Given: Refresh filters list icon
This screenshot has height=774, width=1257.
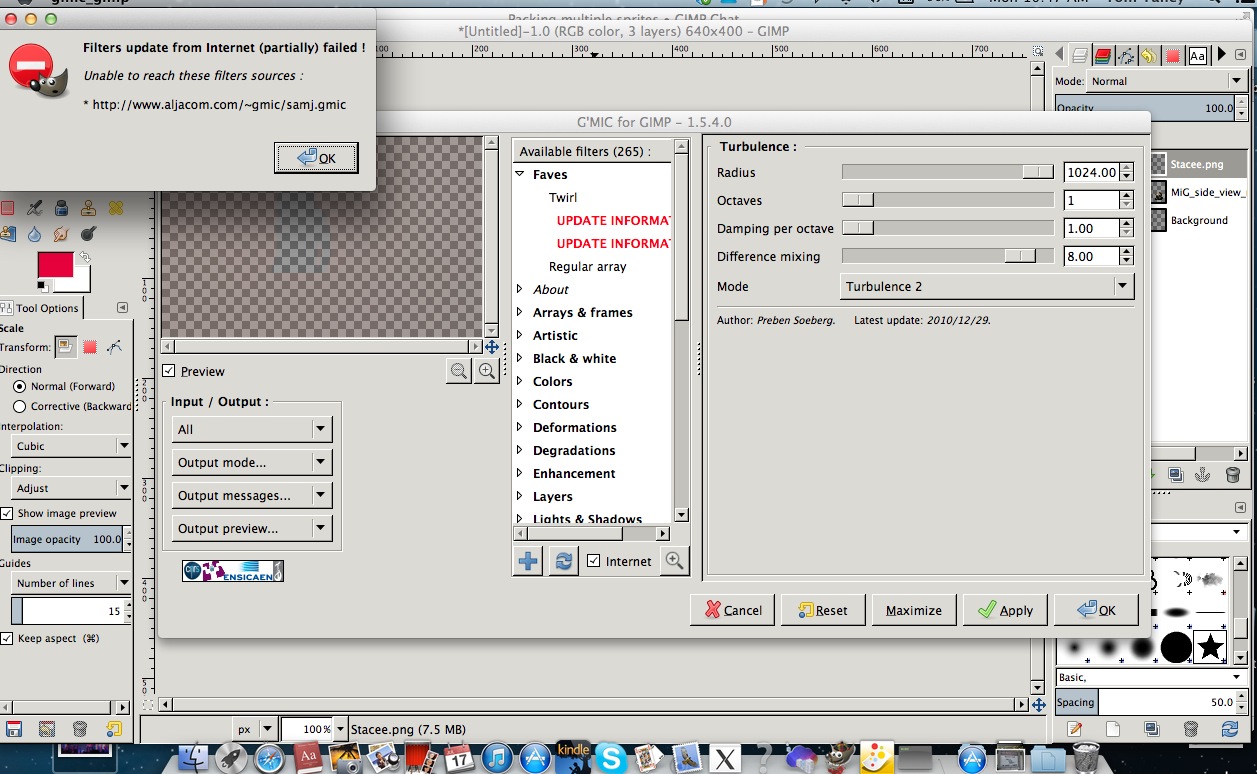Looking at the screenshot, I should [x=564, y=561].
